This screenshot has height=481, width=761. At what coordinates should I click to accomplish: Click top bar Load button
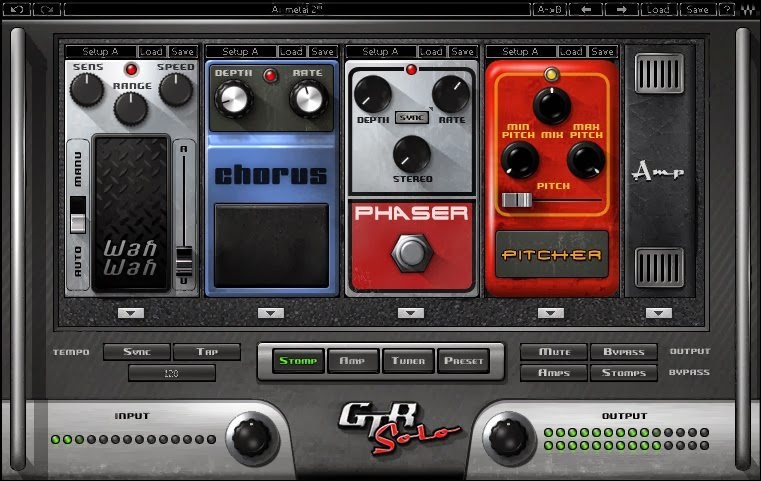point(658,9)
